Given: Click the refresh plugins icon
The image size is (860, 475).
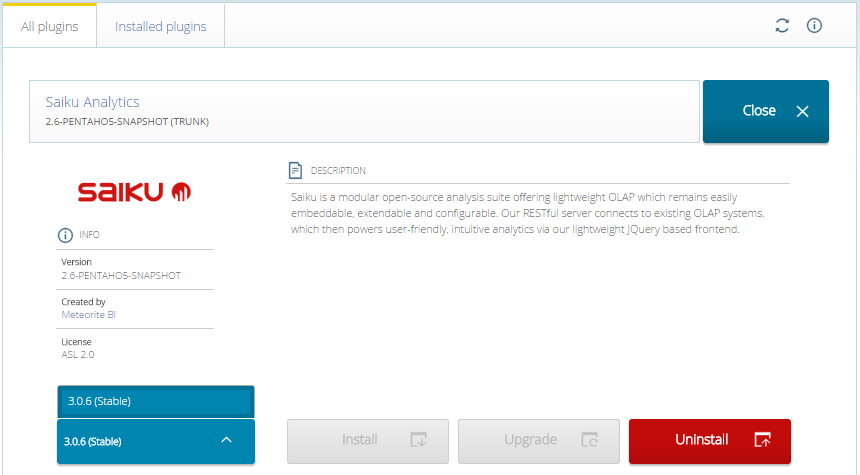Looking at the screenshot, I should coord(782,26).
